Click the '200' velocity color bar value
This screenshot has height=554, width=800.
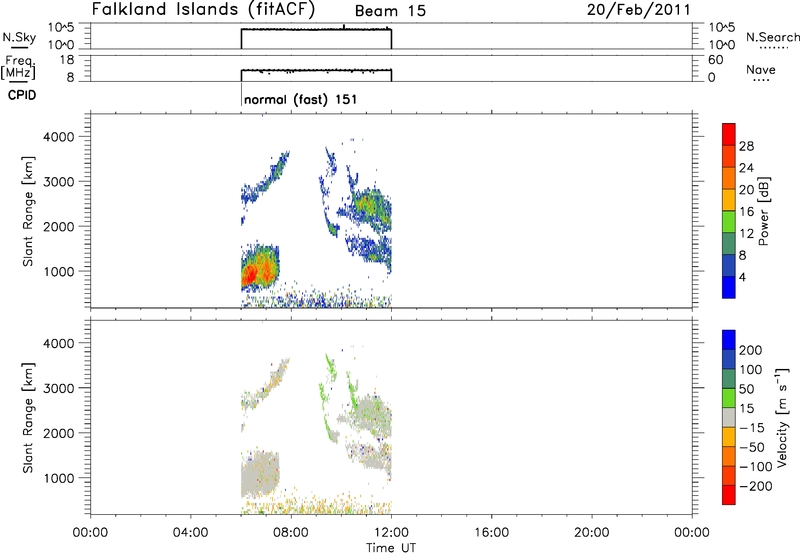[x=751, y=350]
